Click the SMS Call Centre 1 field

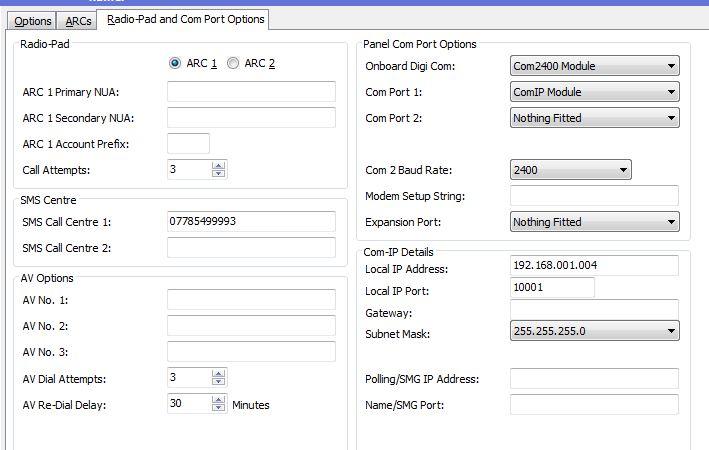(x=251, y=222)
